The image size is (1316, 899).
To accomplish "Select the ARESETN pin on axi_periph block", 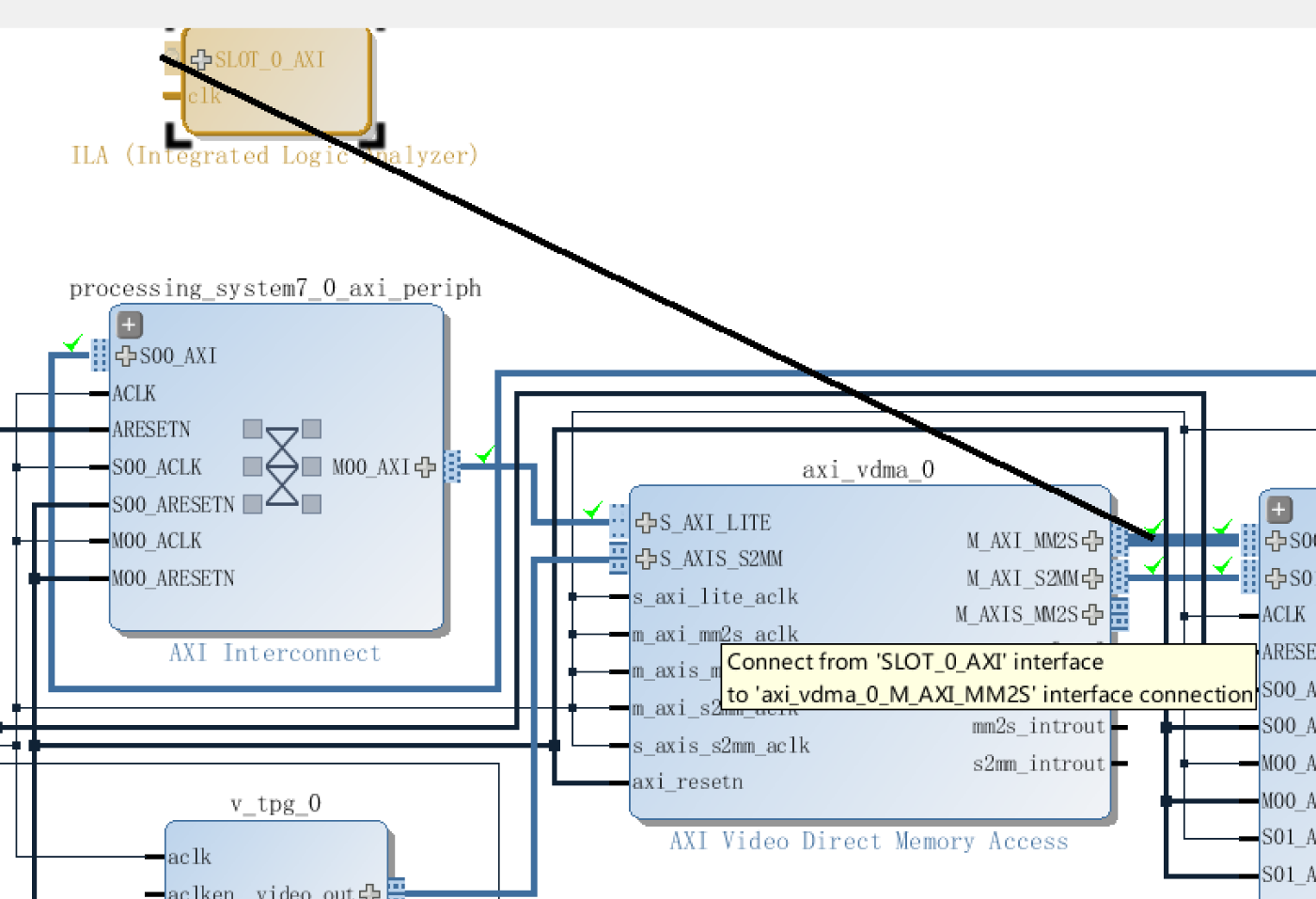I will tap(151, 430).
